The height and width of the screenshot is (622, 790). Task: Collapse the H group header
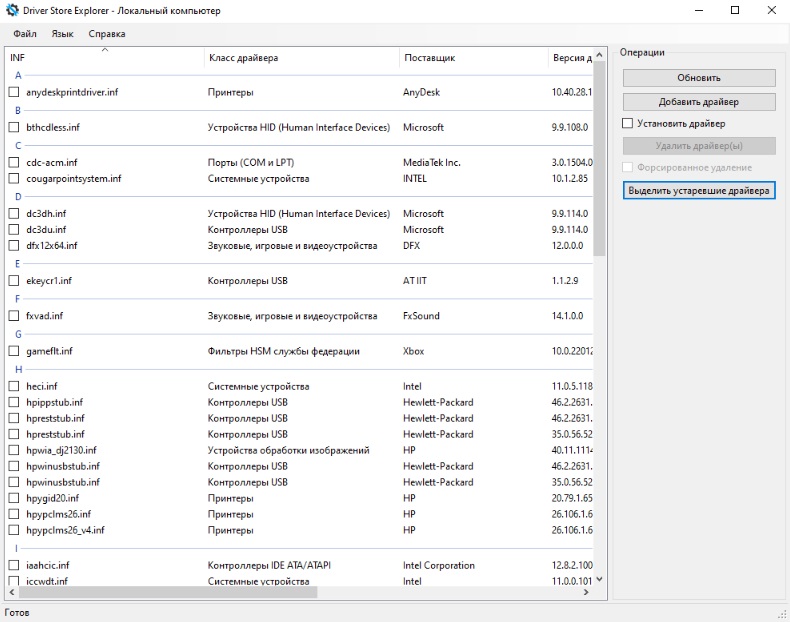pos(18,369)
